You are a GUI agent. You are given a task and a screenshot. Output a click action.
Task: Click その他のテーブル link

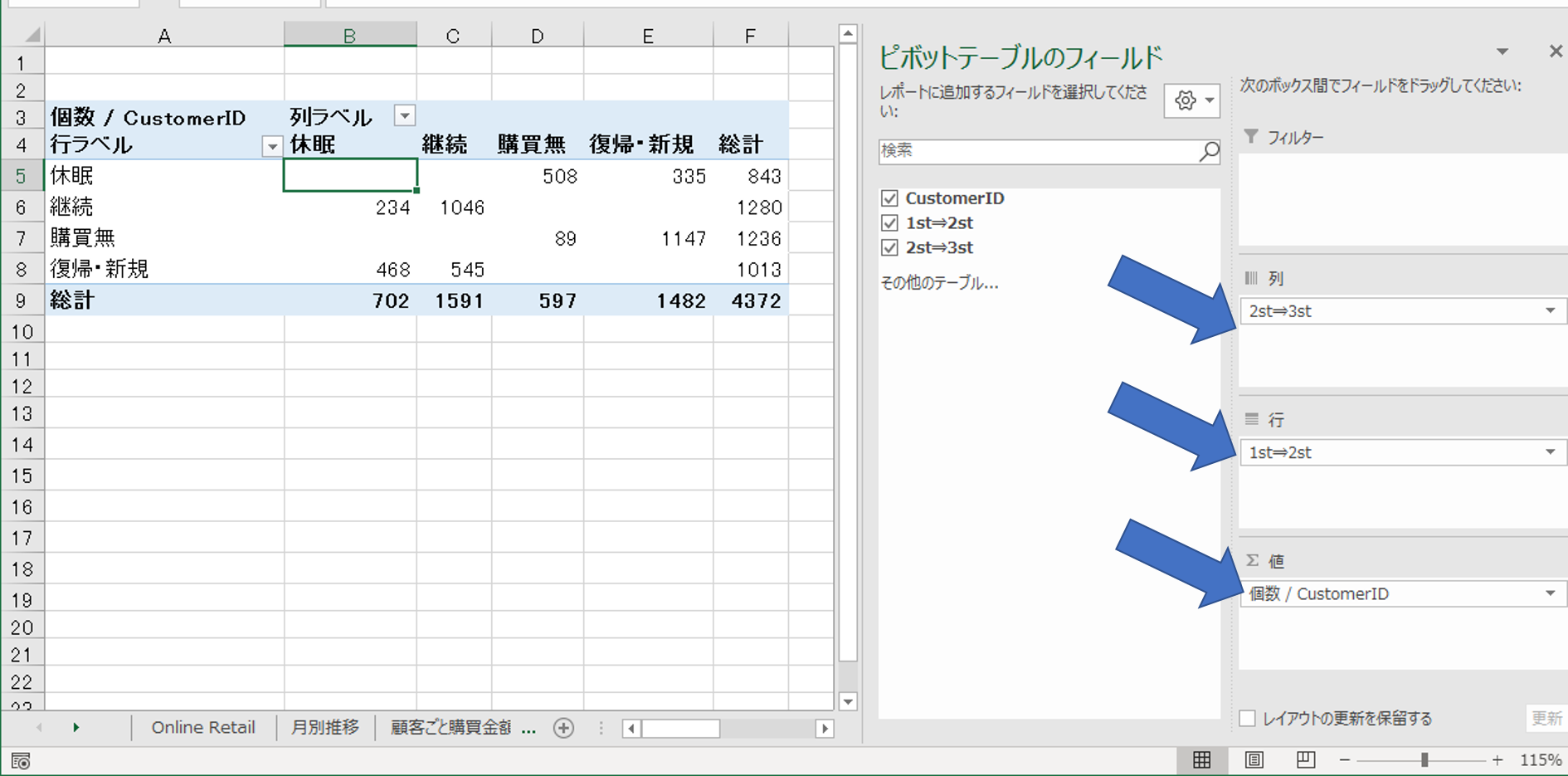(x=939, y=283)
